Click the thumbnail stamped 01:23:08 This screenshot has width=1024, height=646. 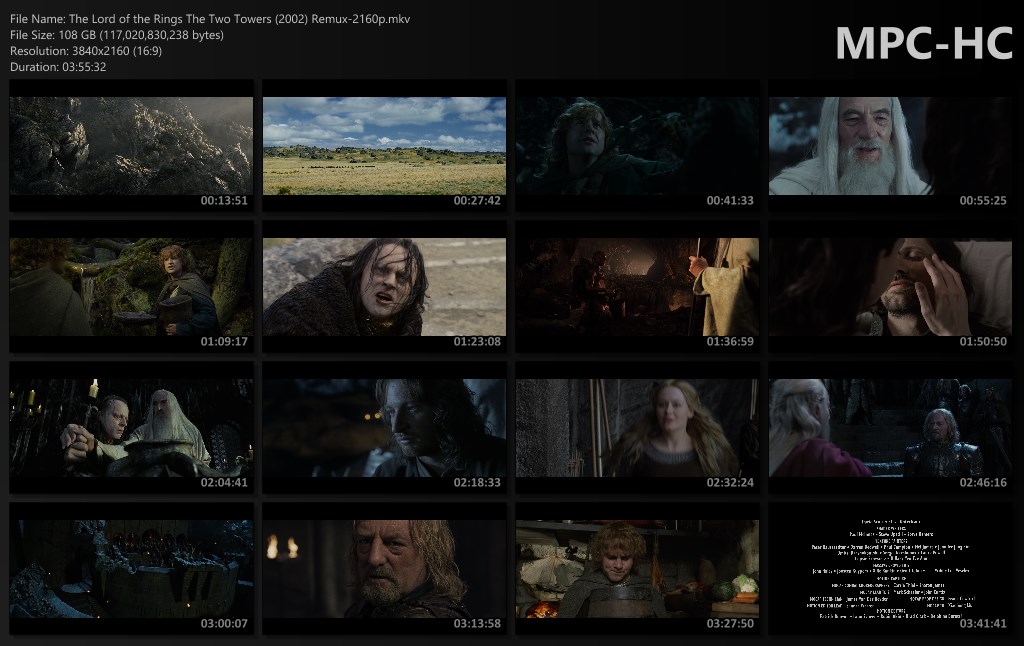pyautogui.click(x=384, y=287)
